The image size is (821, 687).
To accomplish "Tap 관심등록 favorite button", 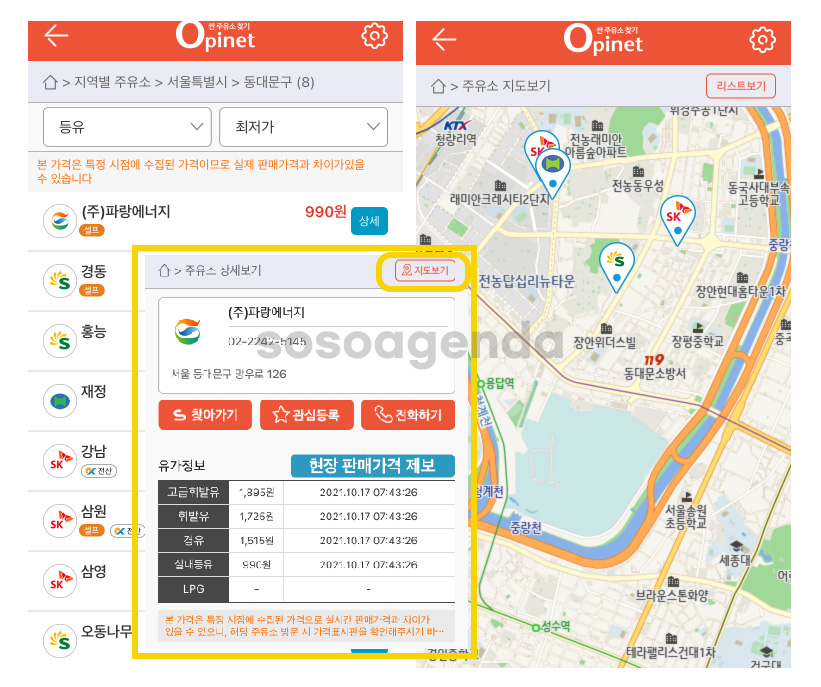I will tap(307, 415).
